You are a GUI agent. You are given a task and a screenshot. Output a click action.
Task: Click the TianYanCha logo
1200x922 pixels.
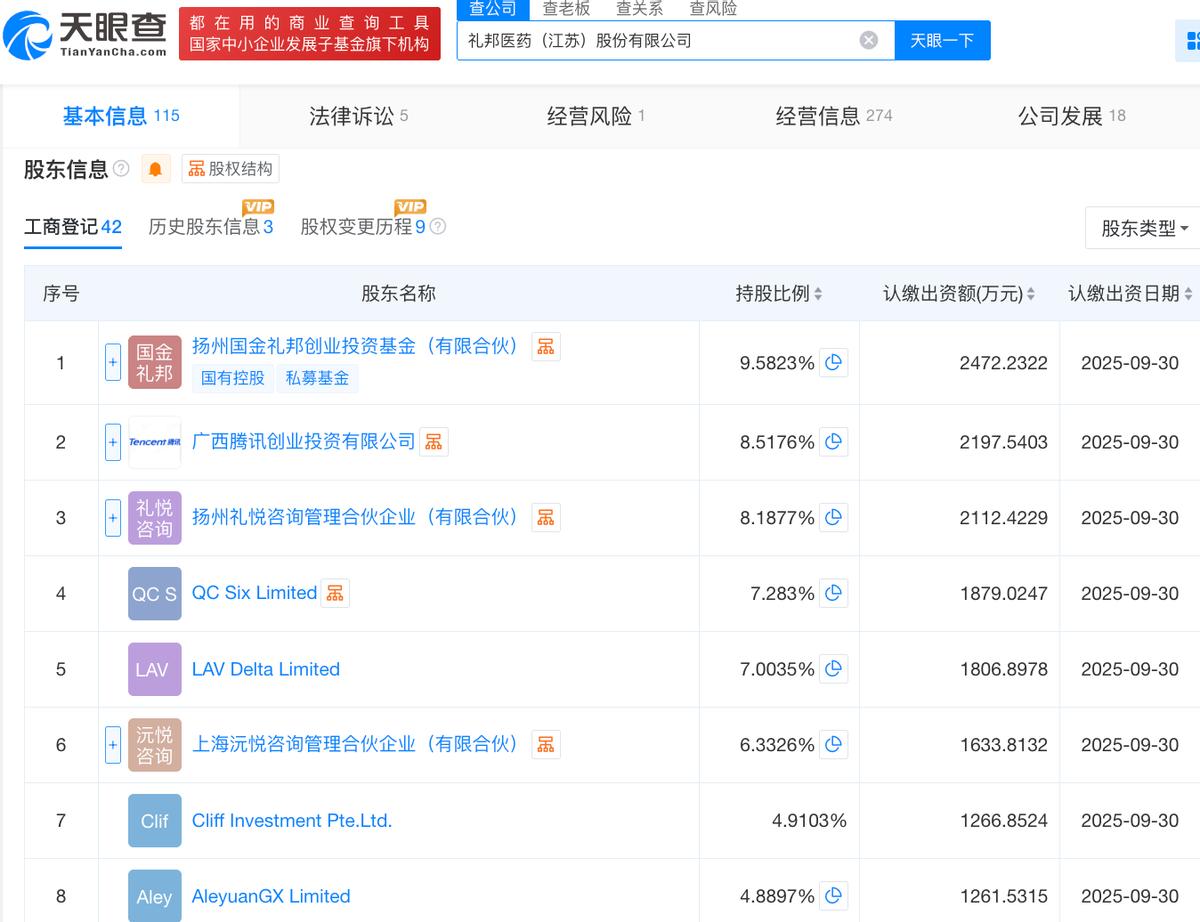(x=85, y=33)
